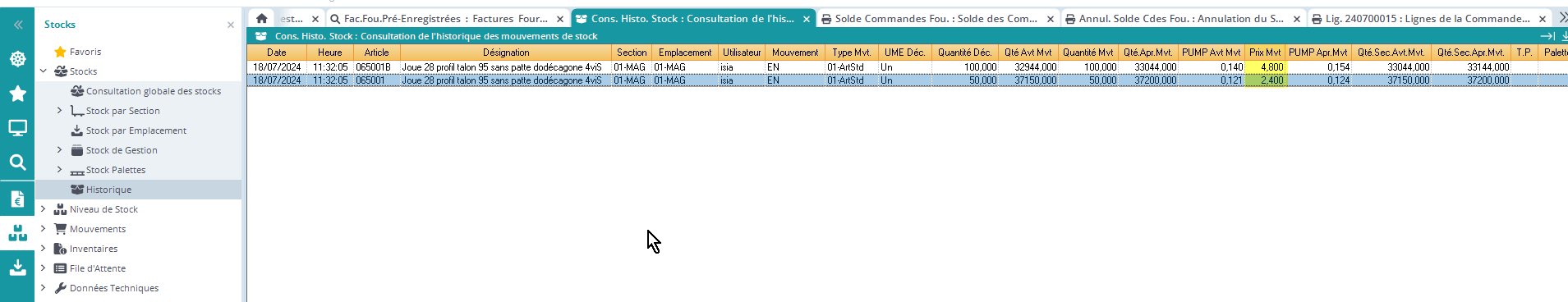
Task: Open Consultation globale des stocks
Action: tap(154, 91)
